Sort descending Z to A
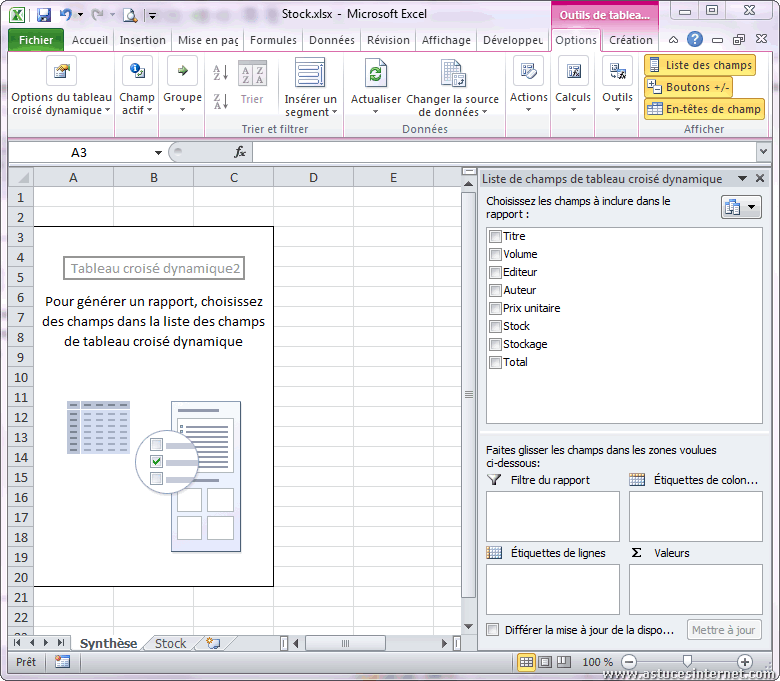 pyautogui.click(x=220, y=101)
